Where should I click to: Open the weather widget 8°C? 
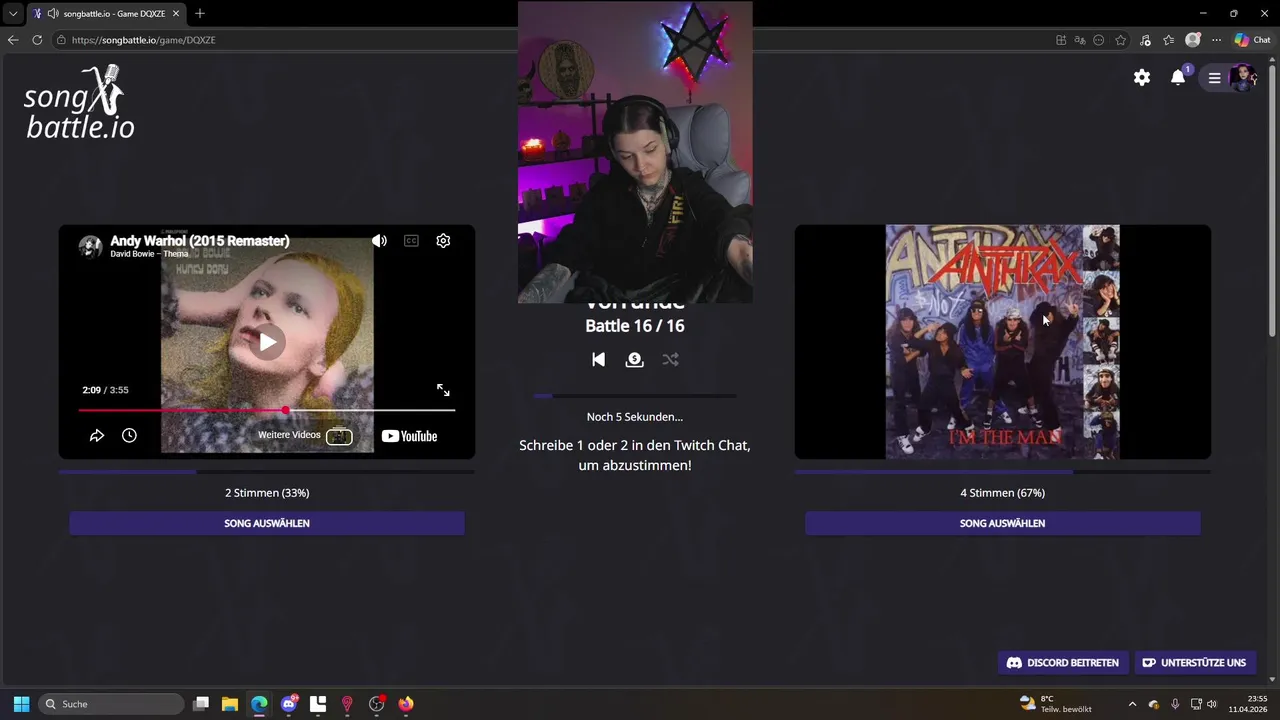click(1057, 704)
